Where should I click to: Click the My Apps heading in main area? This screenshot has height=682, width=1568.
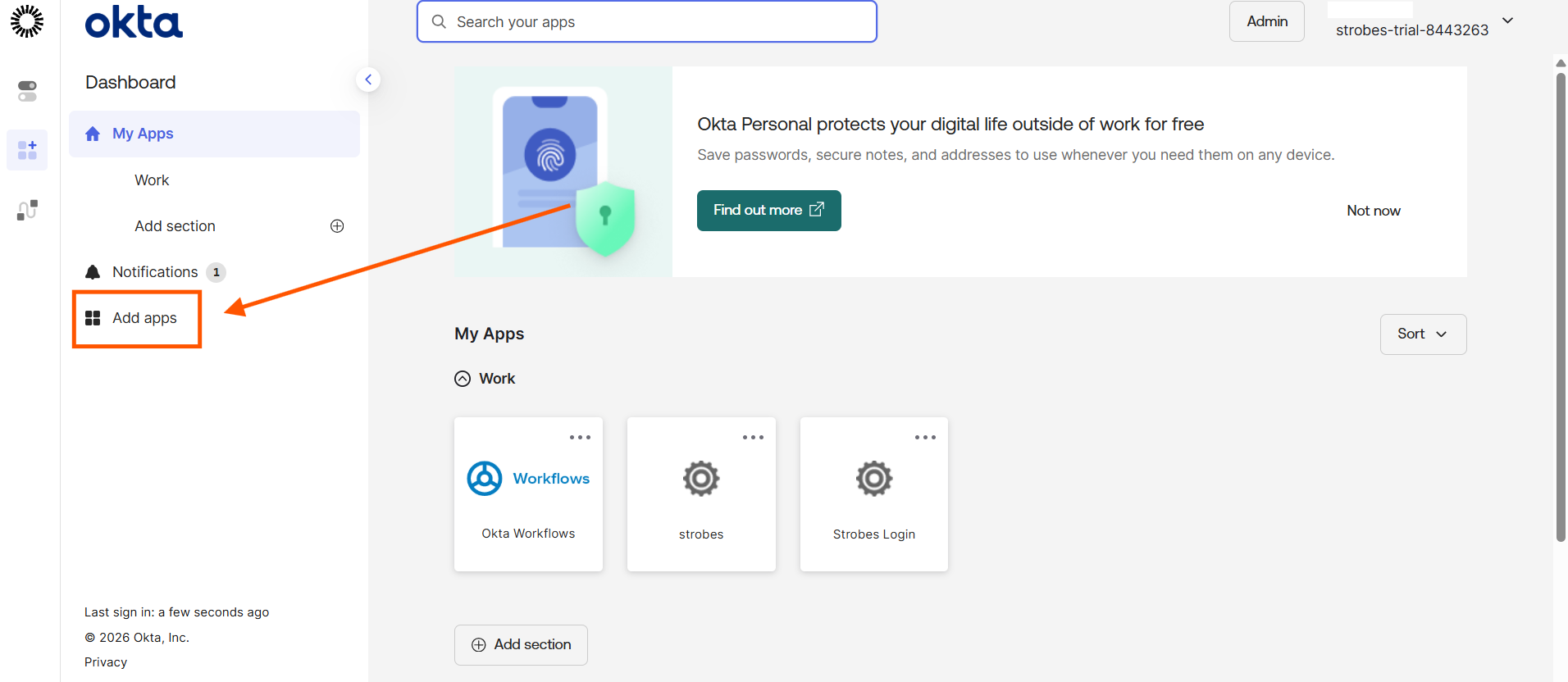(x=490, y=334)
